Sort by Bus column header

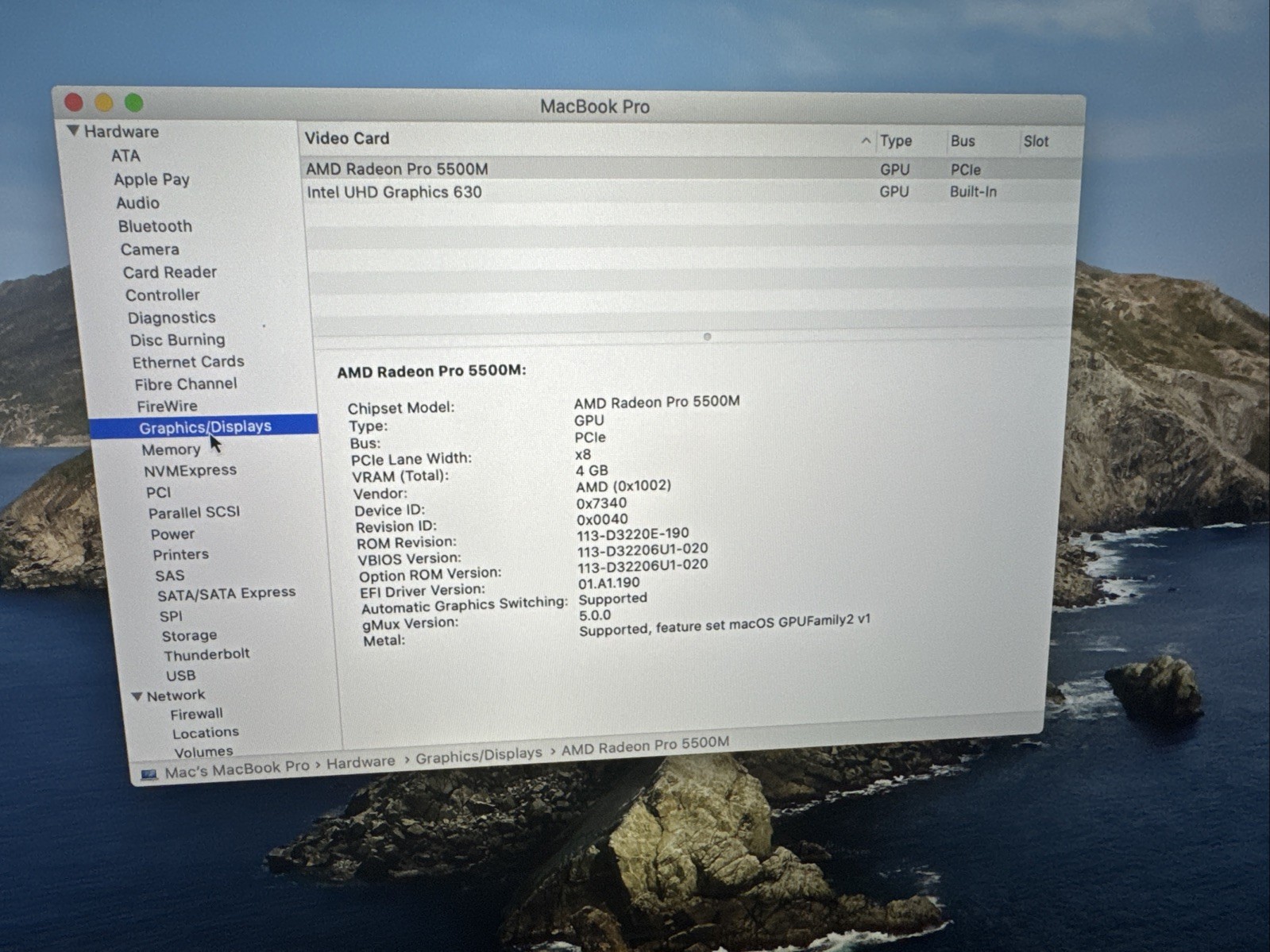point(963,141)
